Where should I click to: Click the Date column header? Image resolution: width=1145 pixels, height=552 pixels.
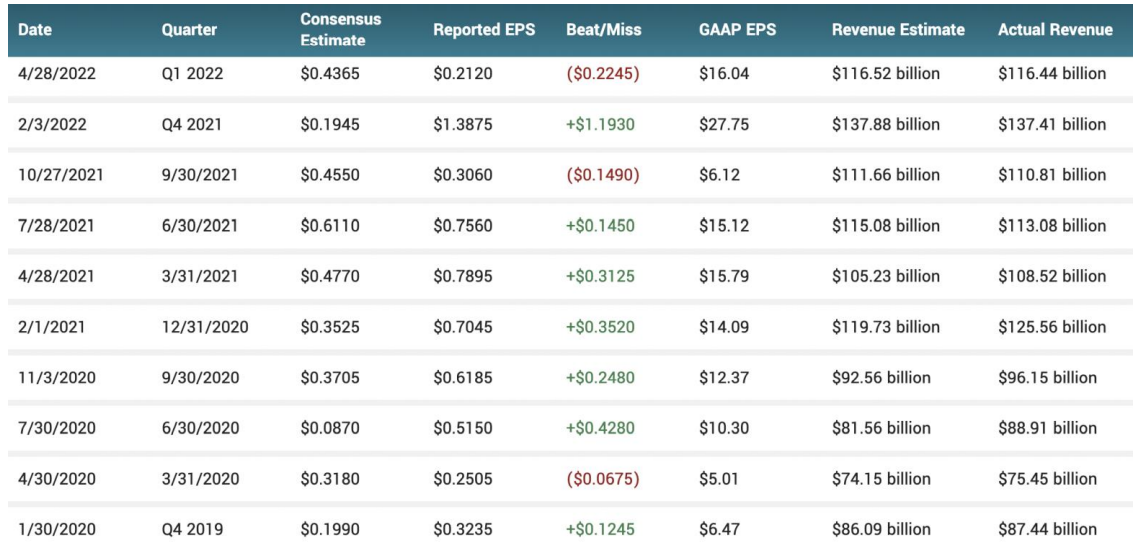(35, 30)
